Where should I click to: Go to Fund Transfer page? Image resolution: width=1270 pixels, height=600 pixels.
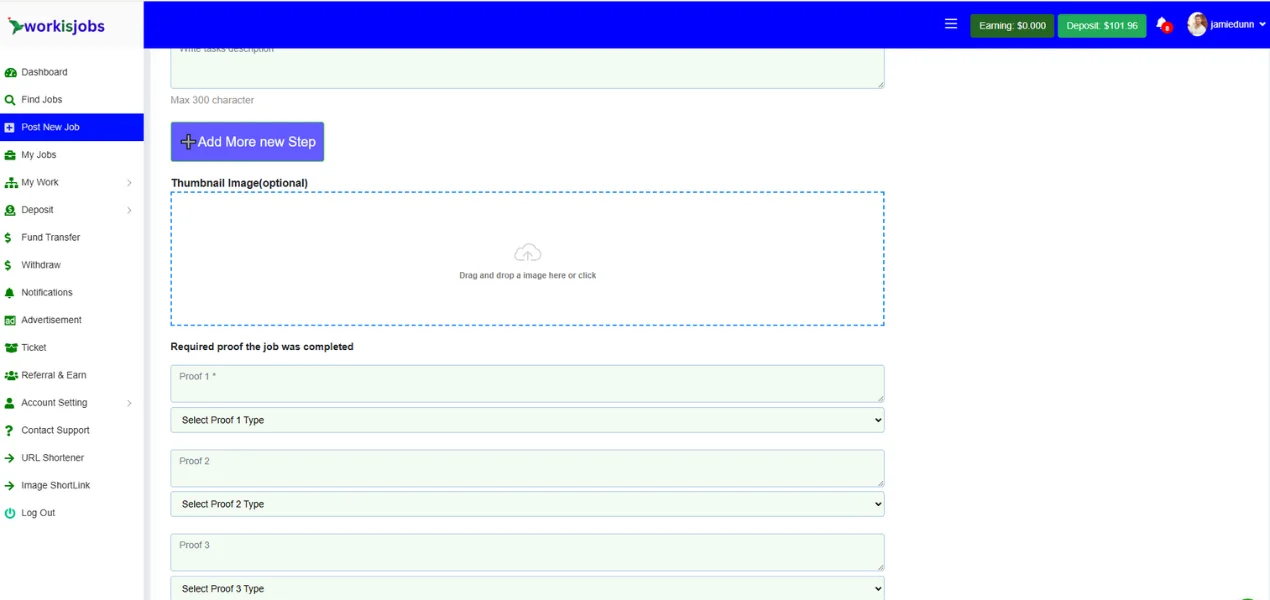pos(50,238)
